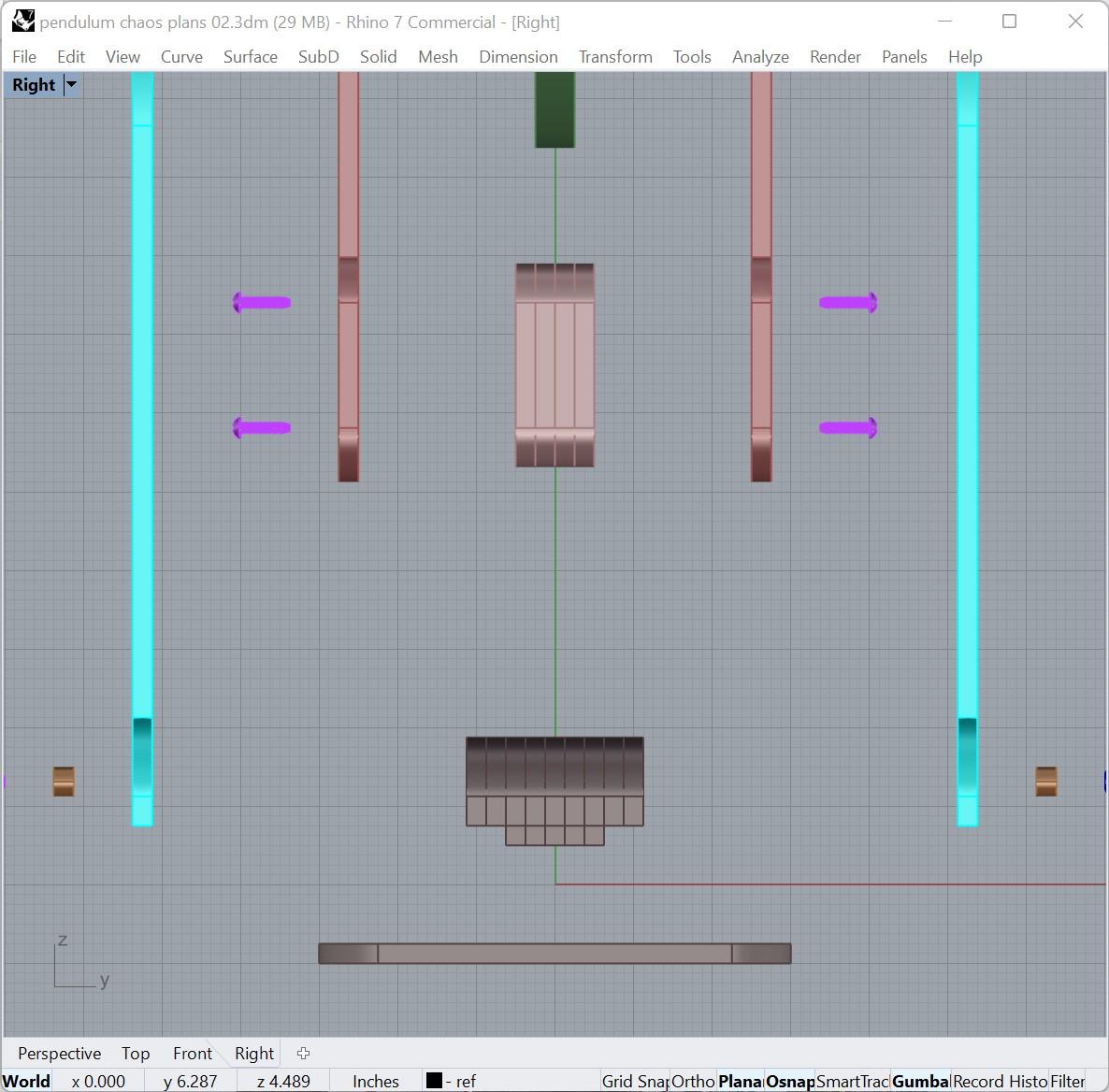Screen dimensions: 1109x1092
Task: Toggle Ortho mode in the status bar
Action: [x=693, y=1082]
